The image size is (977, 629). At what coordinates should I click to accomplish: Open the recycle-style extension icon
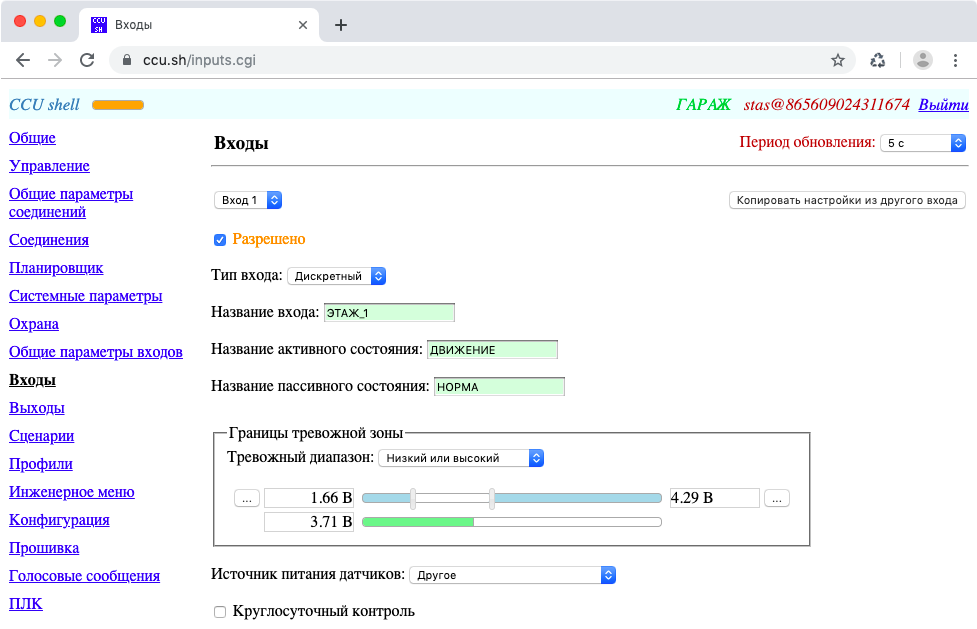(x=877, y=60)
